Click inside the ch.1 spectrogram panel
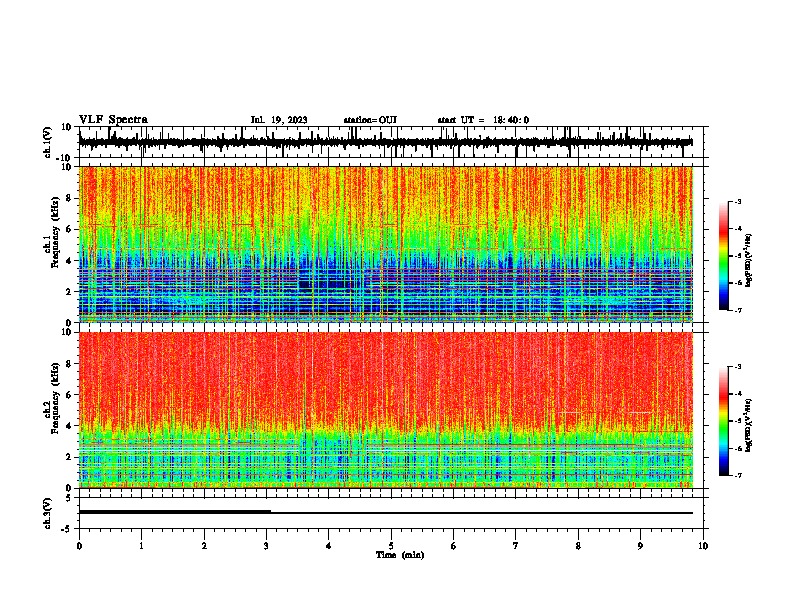 pyautogui.click(x=385, y=244)
